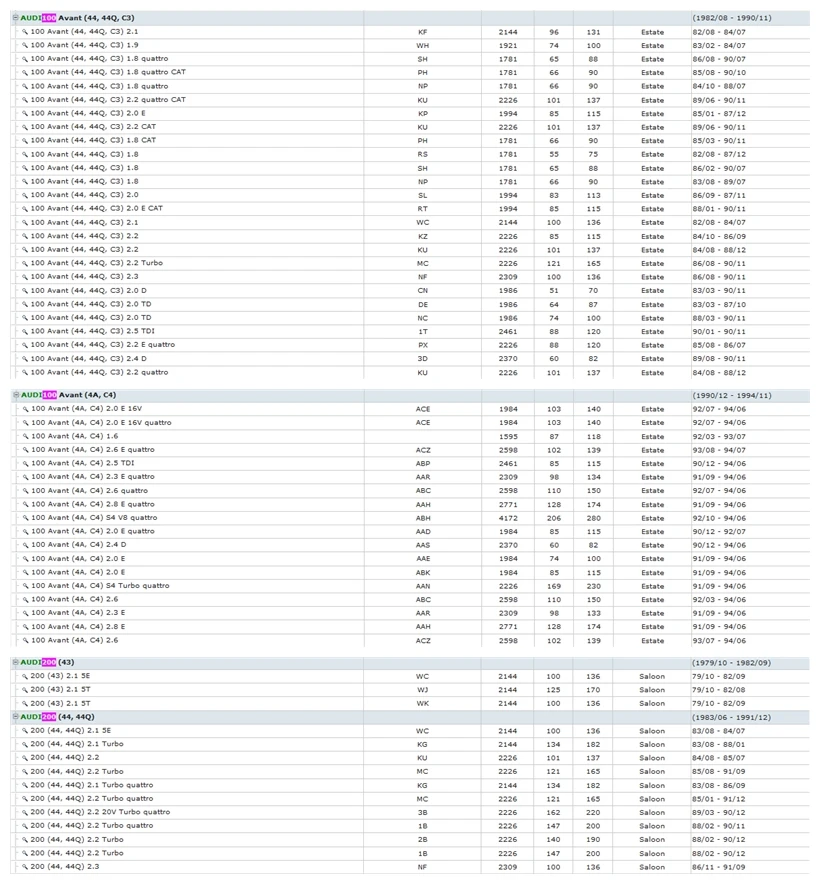This screenshot has height=884, width=820.
Task: Click magnifier icon for 200 (43) 2.1 5T WJ row
Action: point(25,690)
